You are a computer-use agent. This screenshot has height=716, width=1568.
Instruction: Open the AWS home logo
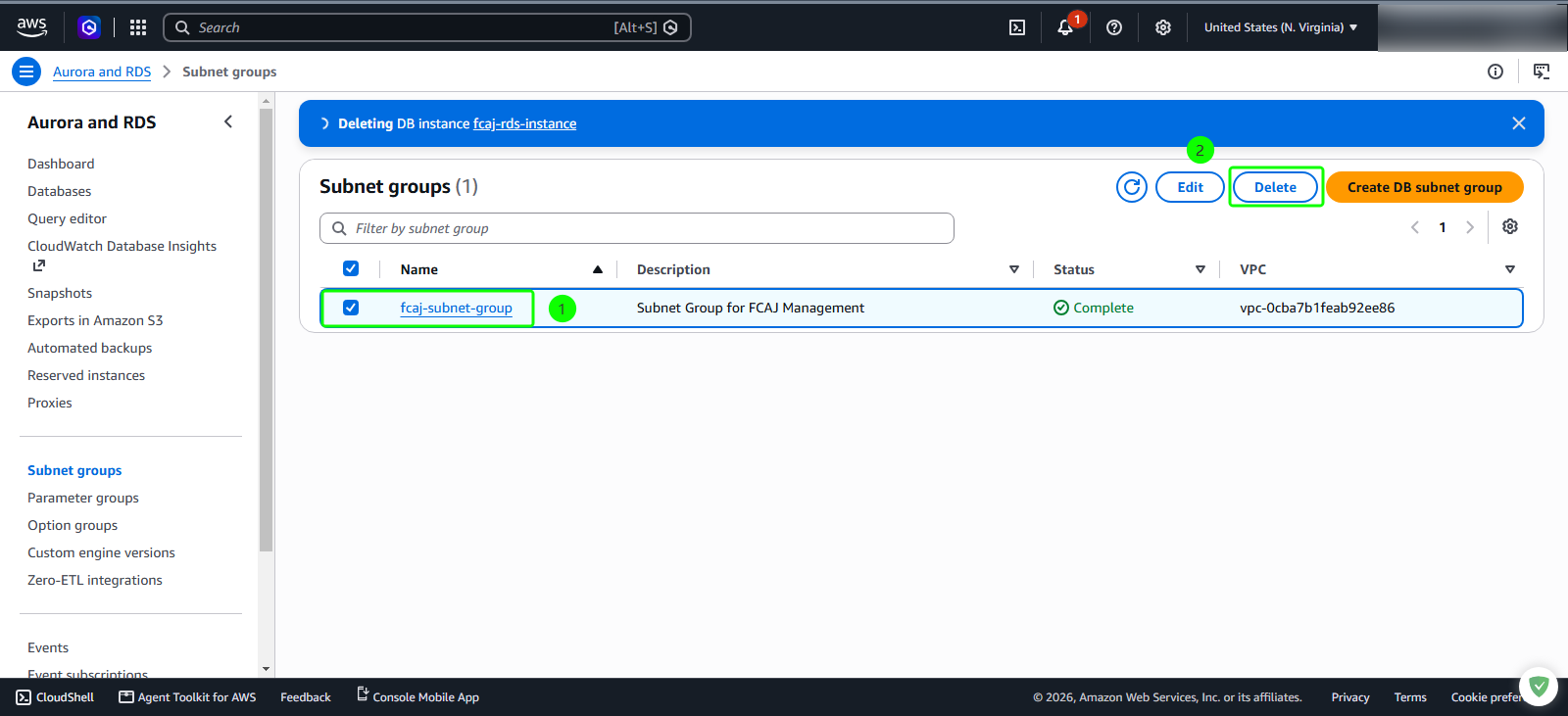click(31, 27)
